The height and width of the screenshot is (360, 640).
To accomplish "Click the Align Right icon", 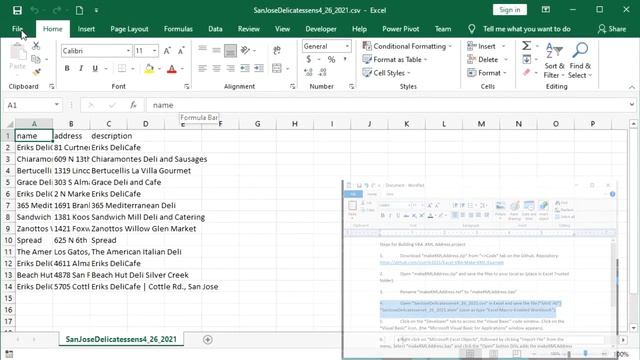I will click(x=230, y=68).
